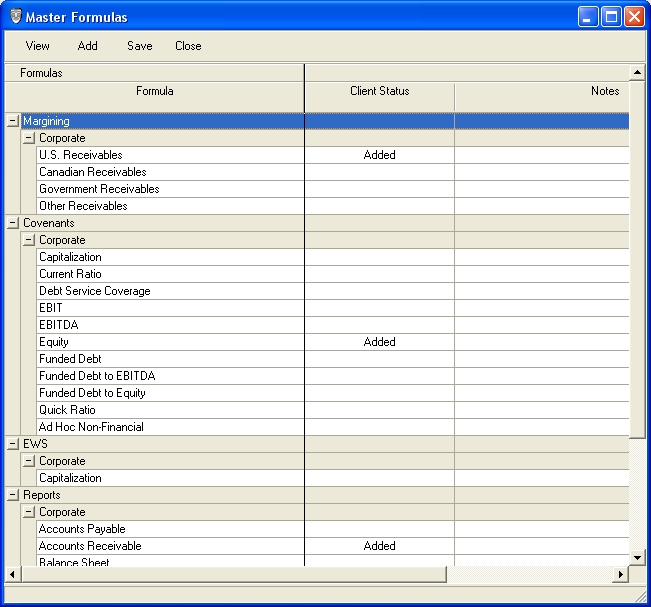The image size is (651, 607).
Task: Close the window with the red X
Action: pos(634,17)
